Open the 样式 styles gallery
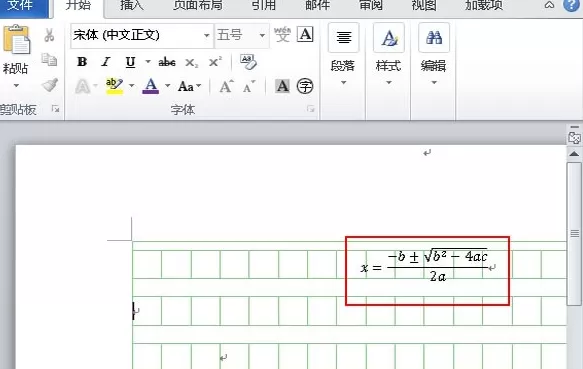Viewport: 583px width, 369px height. coord(389,54)
